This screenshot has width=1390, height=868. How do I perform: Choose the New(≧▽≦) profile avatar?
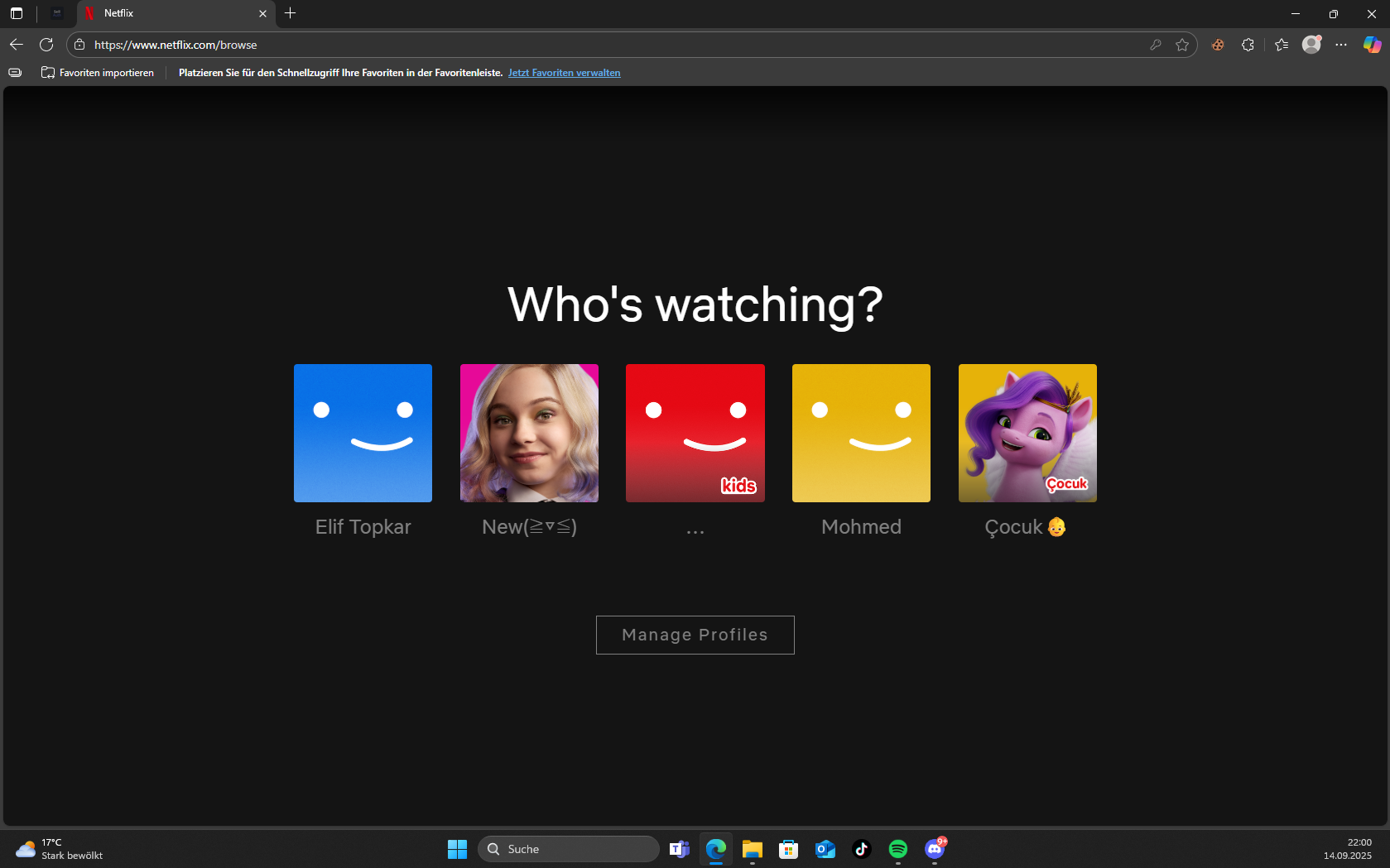pos(529,433)
